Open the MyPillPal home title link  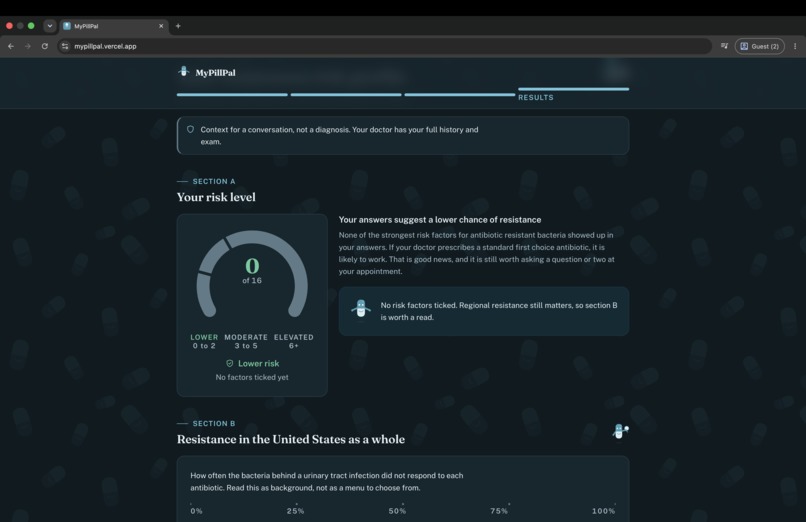215,73
